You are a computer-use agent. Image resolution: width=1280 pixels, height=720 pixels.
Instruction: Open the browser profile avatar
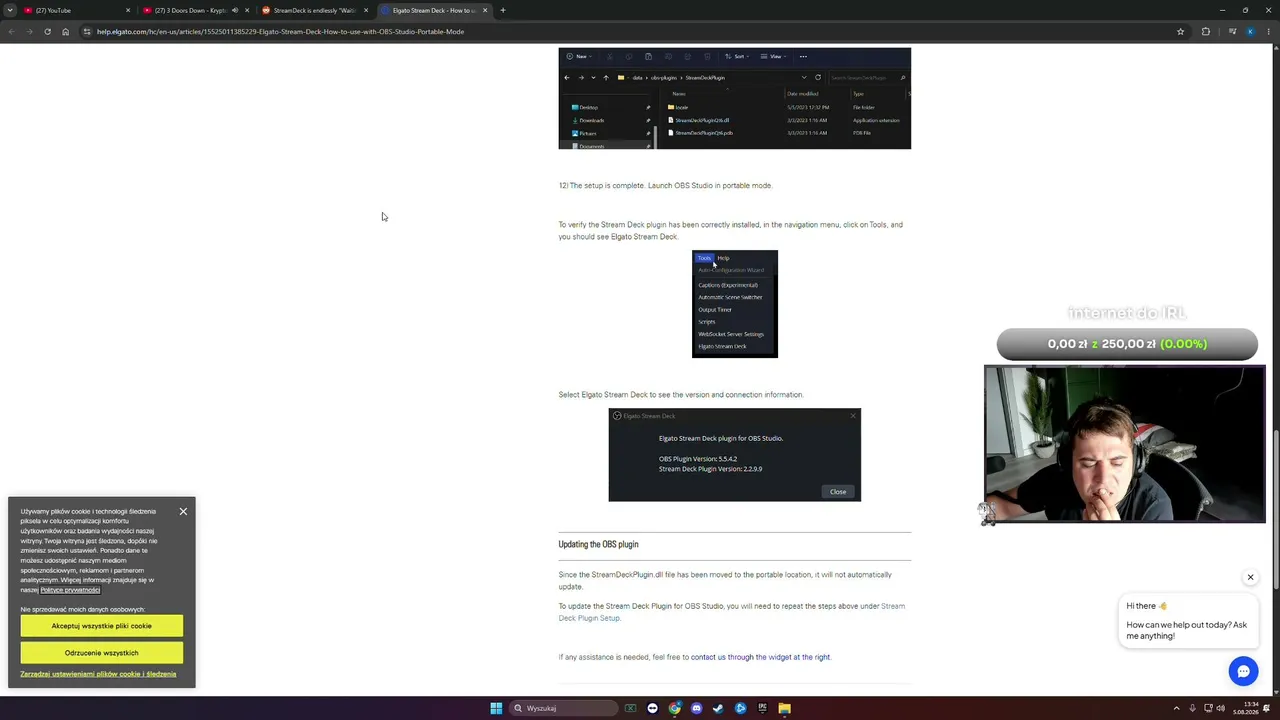[1250, 31]
